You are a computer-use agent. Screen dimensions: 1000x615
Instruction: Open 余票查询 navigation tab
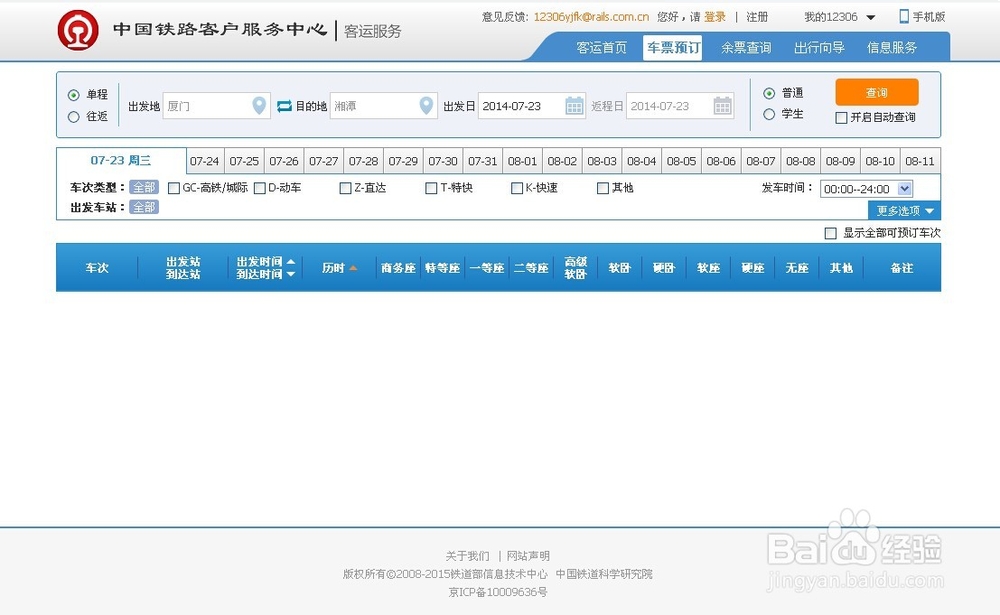tap(746, 48)
